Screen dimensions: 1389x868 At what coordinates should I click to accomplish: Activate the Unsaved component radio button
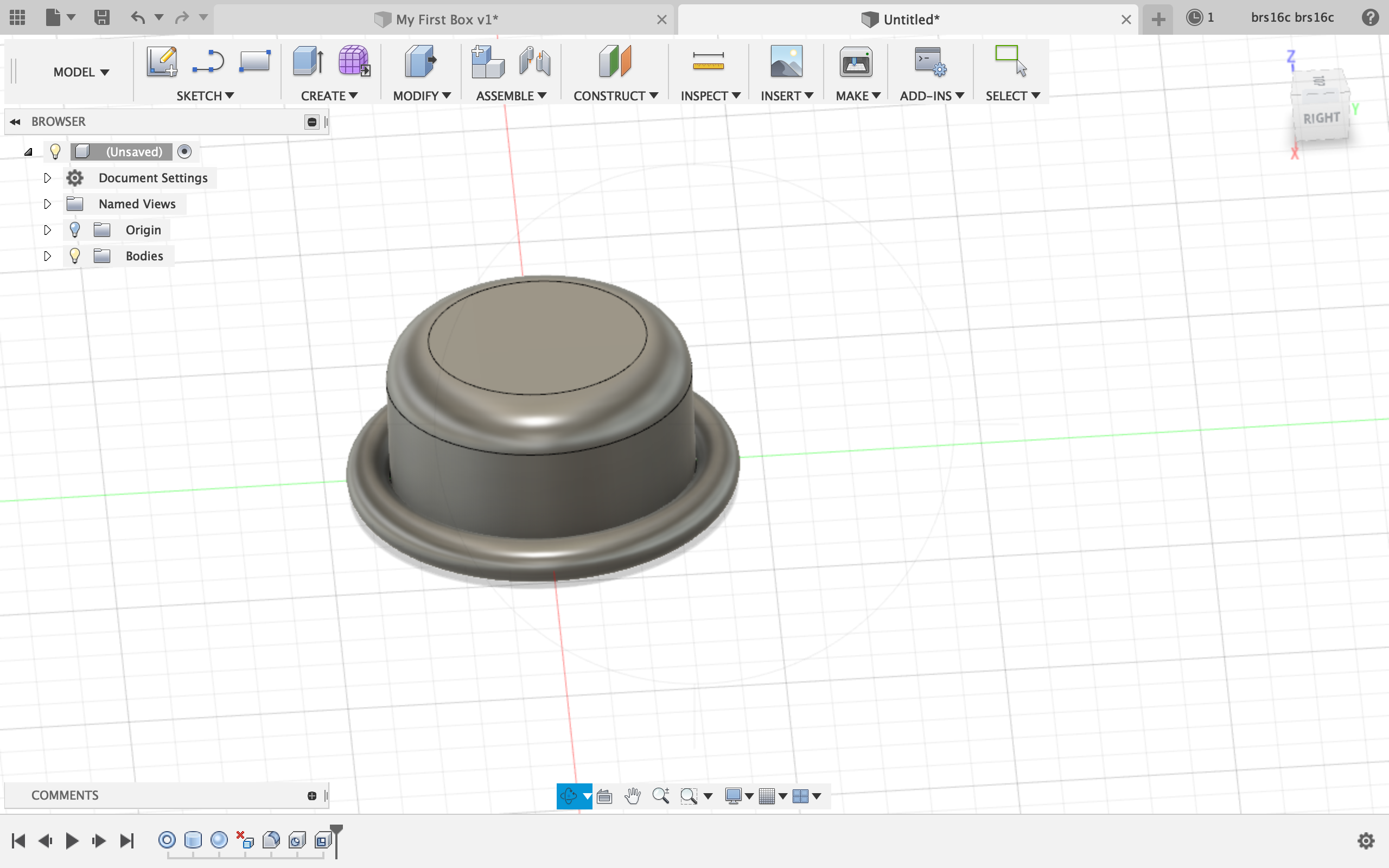click(184, 151)
